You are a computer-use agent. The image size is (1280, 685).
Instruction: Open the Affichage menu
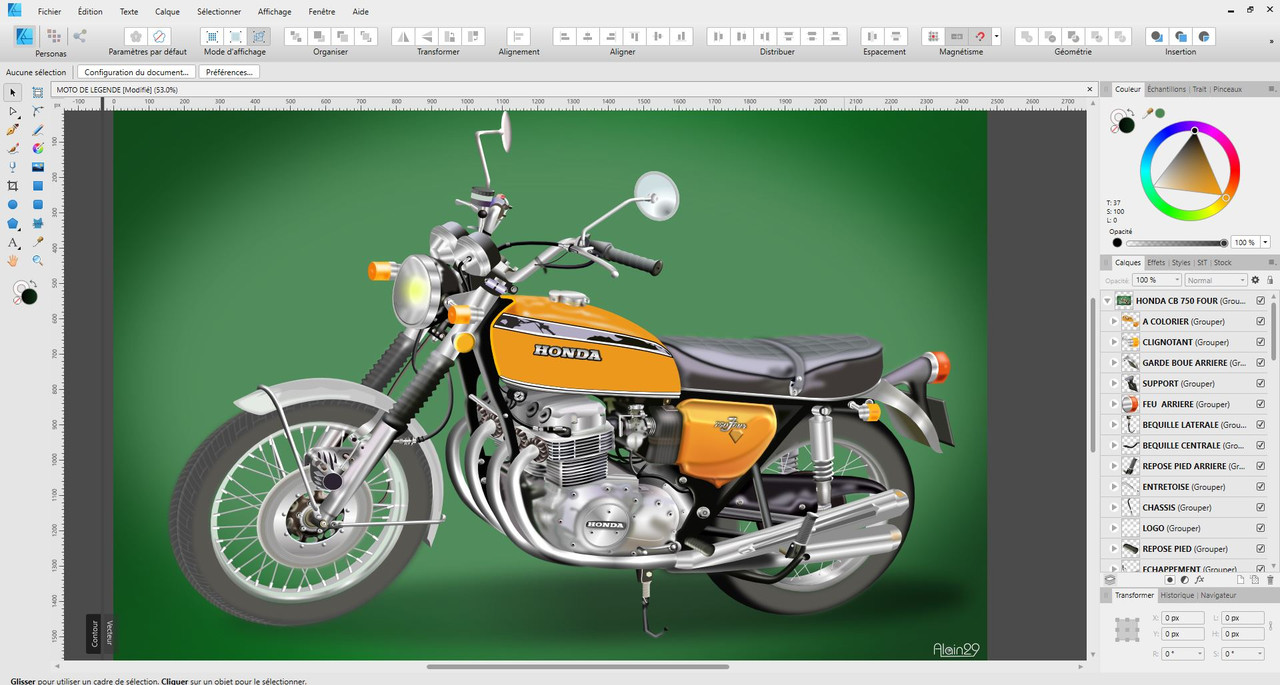(x=274, y=12)
